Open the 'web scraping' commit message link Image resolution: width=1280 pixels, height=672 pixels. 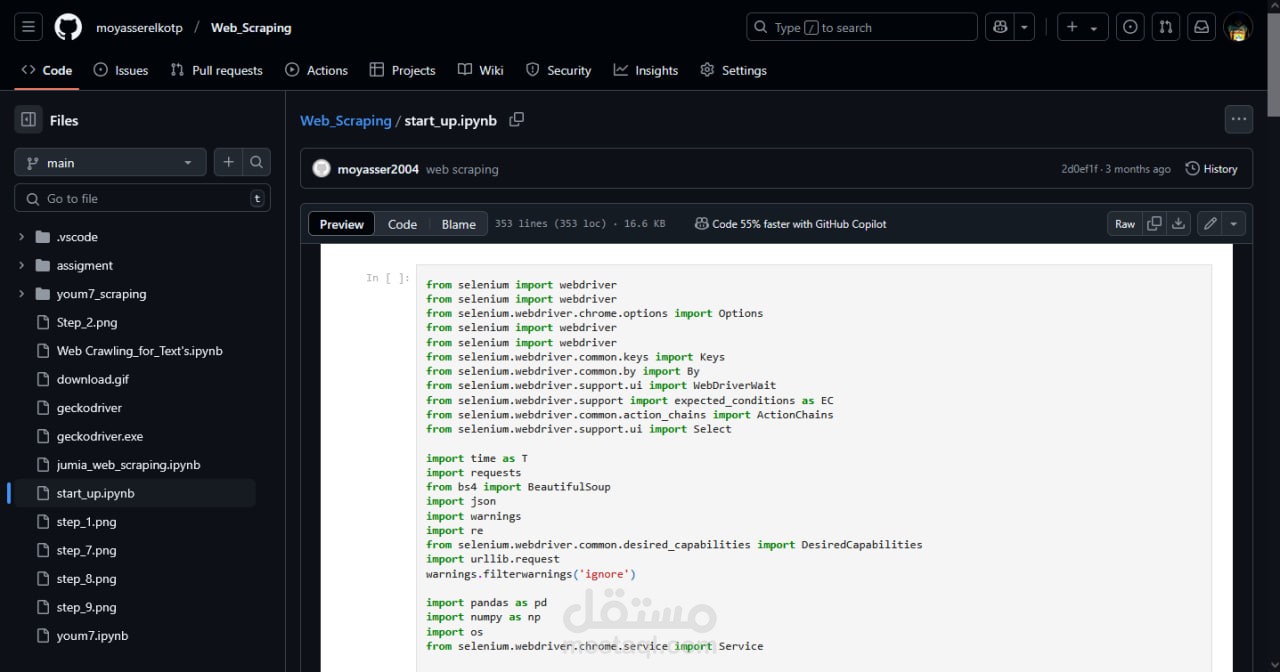click(462, 169)
